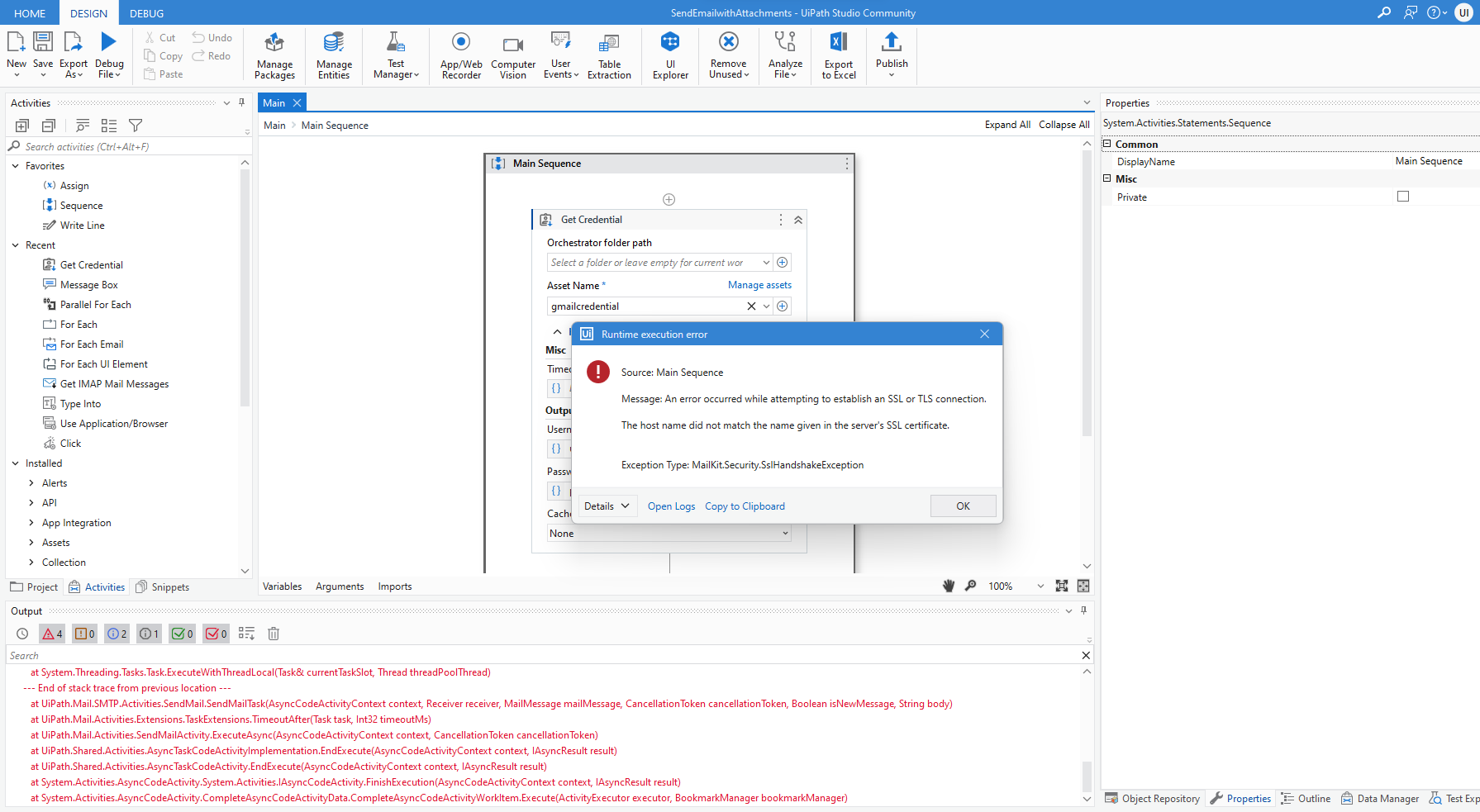
Task: Switch to the HOME ribbon tab
Action: 30,13
